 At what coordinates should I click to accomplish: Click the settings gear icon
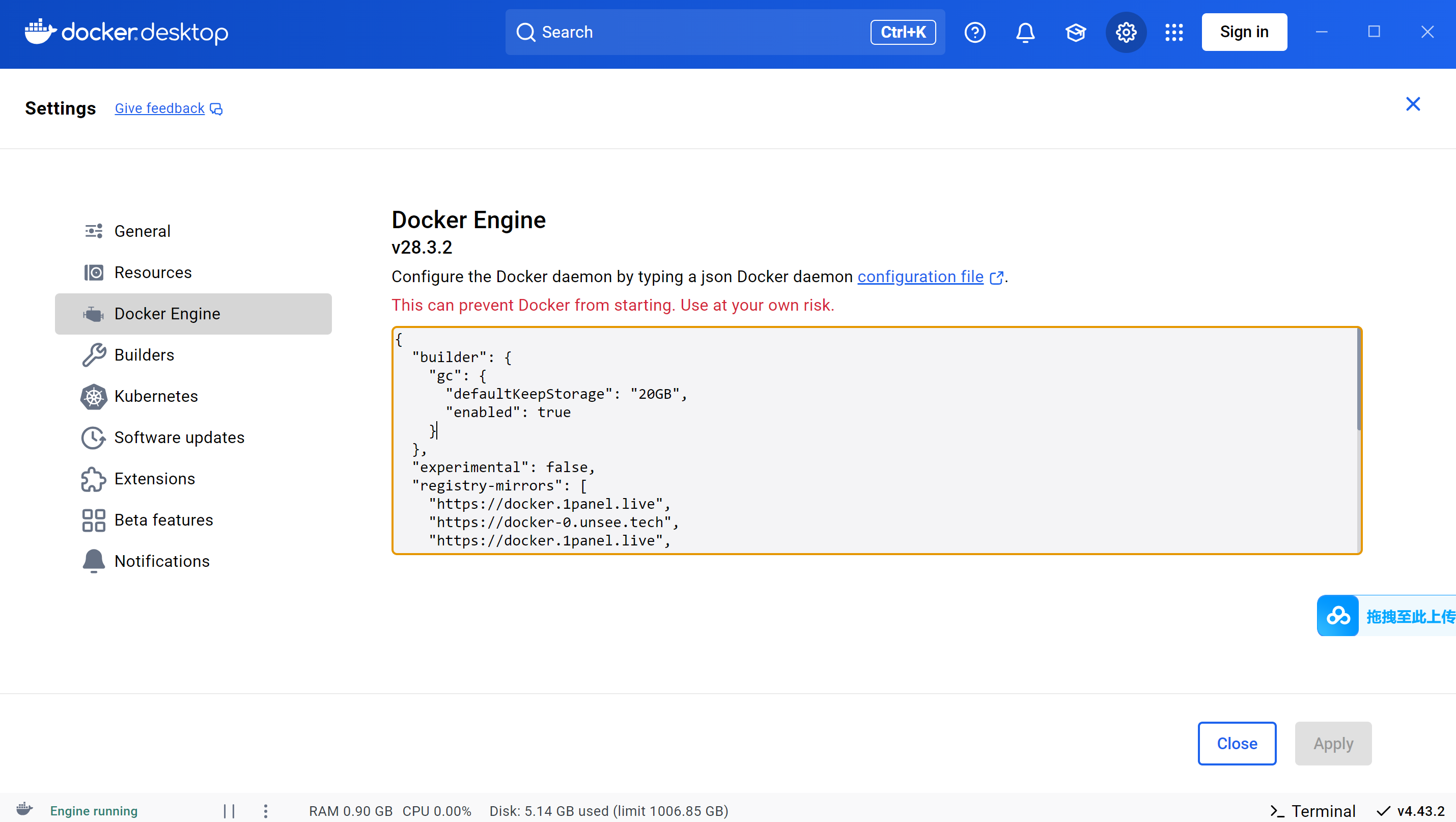click(1126, 32)
